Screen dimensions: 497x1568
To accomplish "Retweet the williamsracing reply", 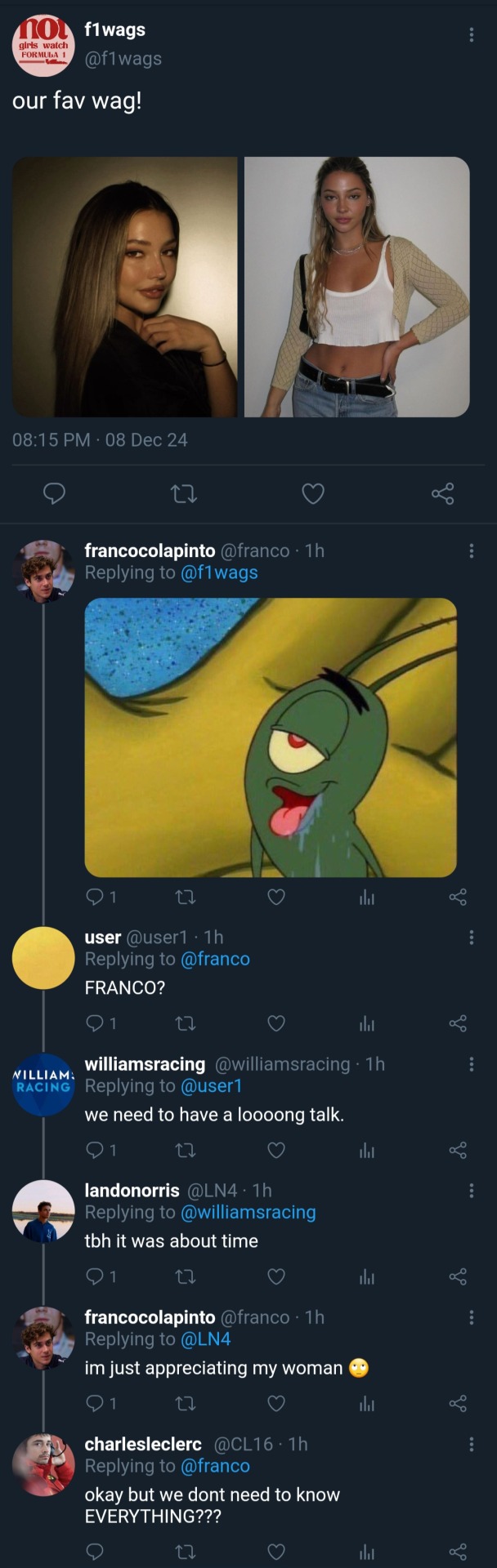I will tap(186, 1150).
